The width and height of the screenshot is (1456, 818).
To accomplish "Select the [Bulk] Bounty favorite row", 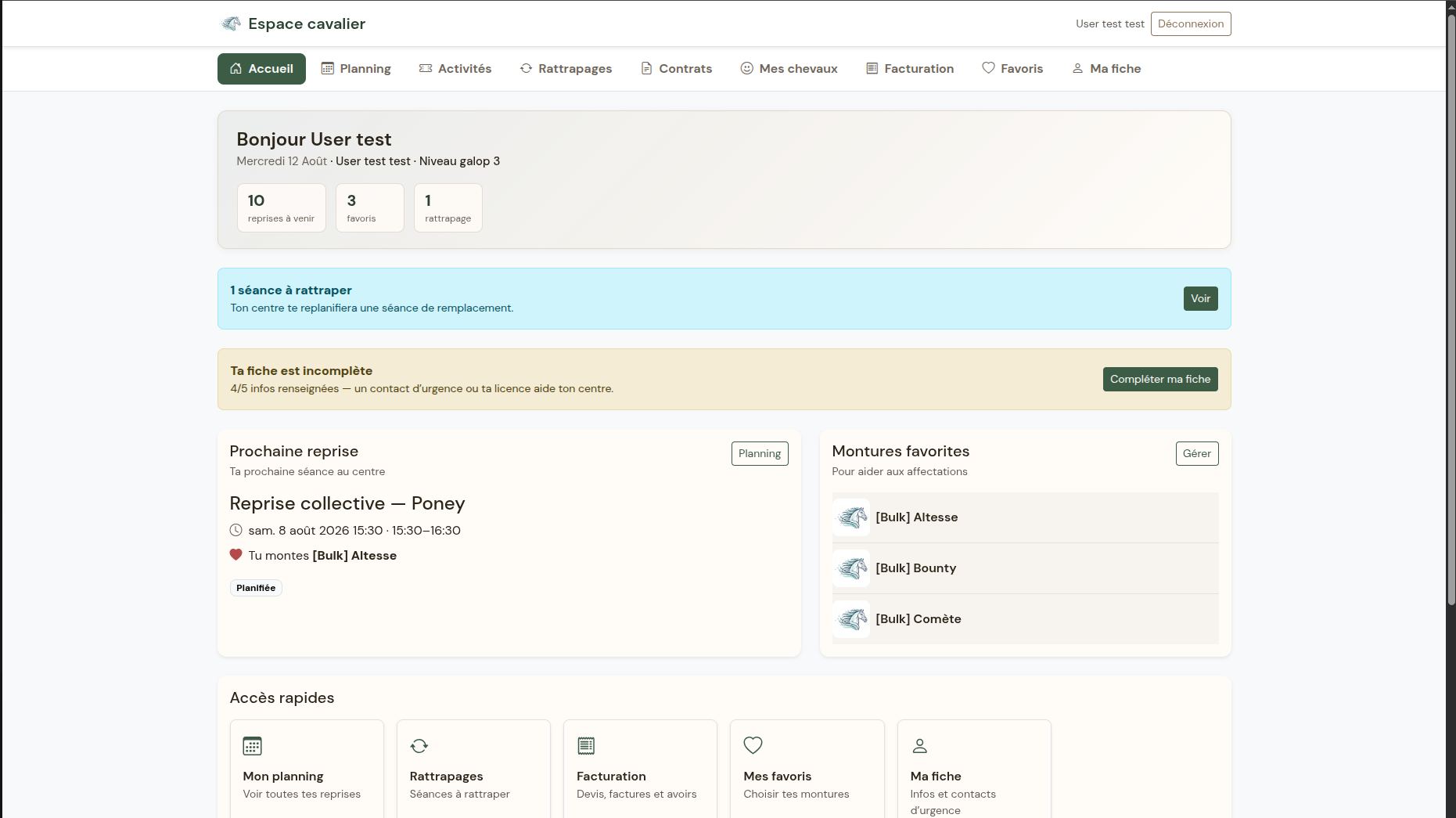I will tap(1026, 568).
